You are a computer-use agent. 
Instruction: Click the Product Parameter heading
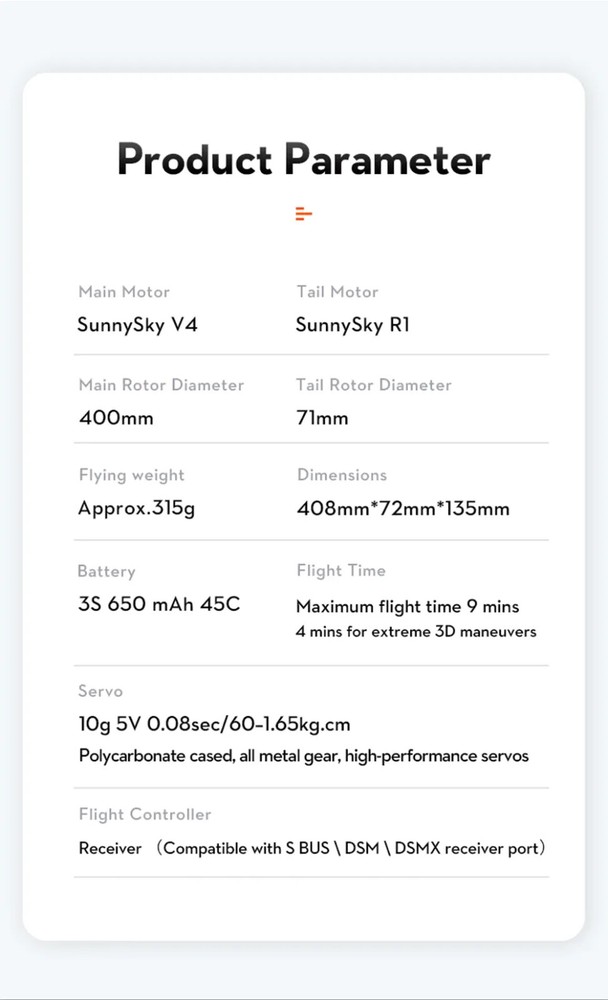[x=304, y=160]
